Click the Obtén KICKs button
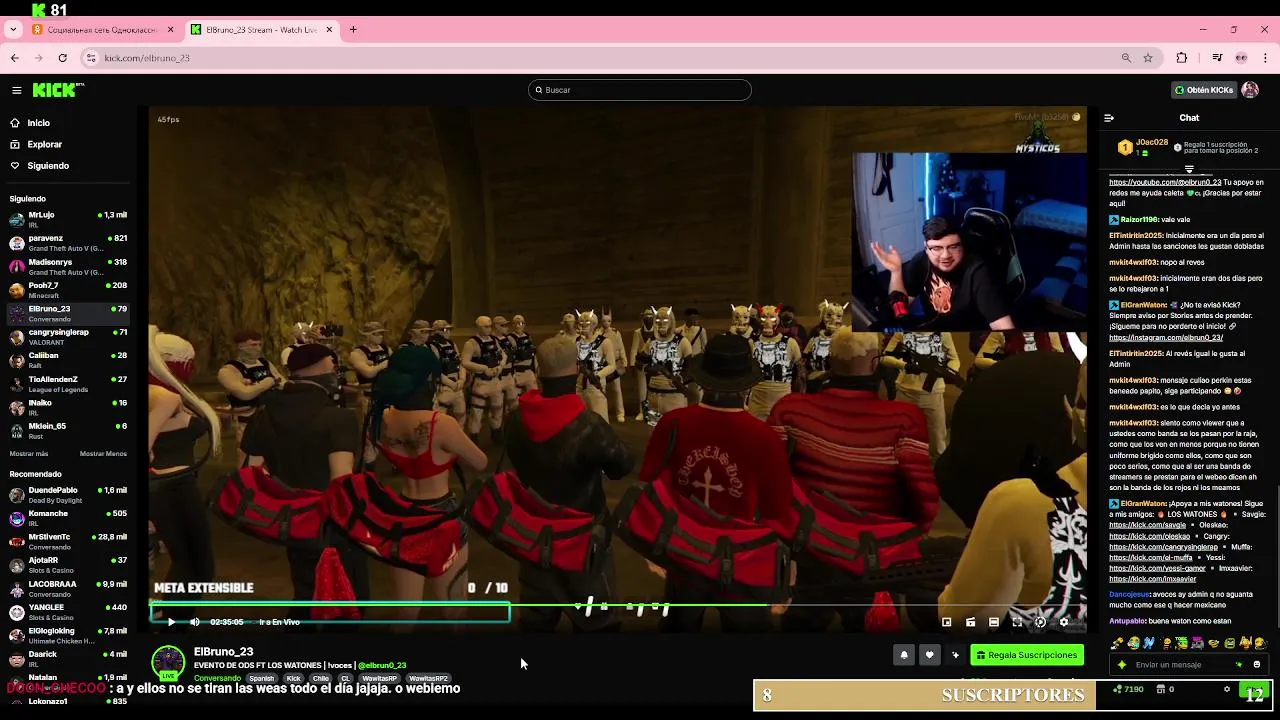The image size is (1280, 720). tap(1204, 90)
